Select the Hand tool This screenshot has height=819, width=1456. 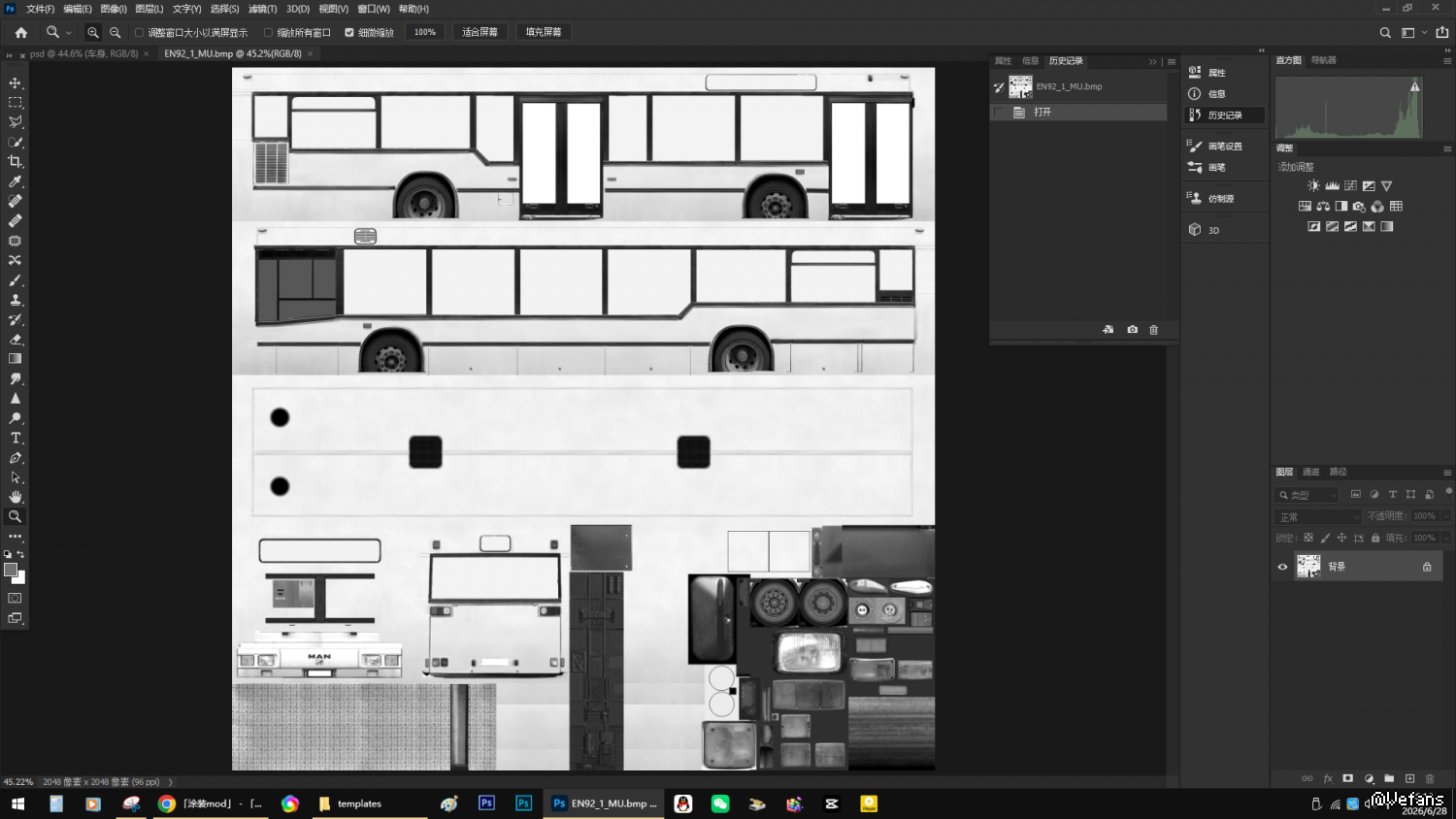pyautogui.click(x=16, y=497)
